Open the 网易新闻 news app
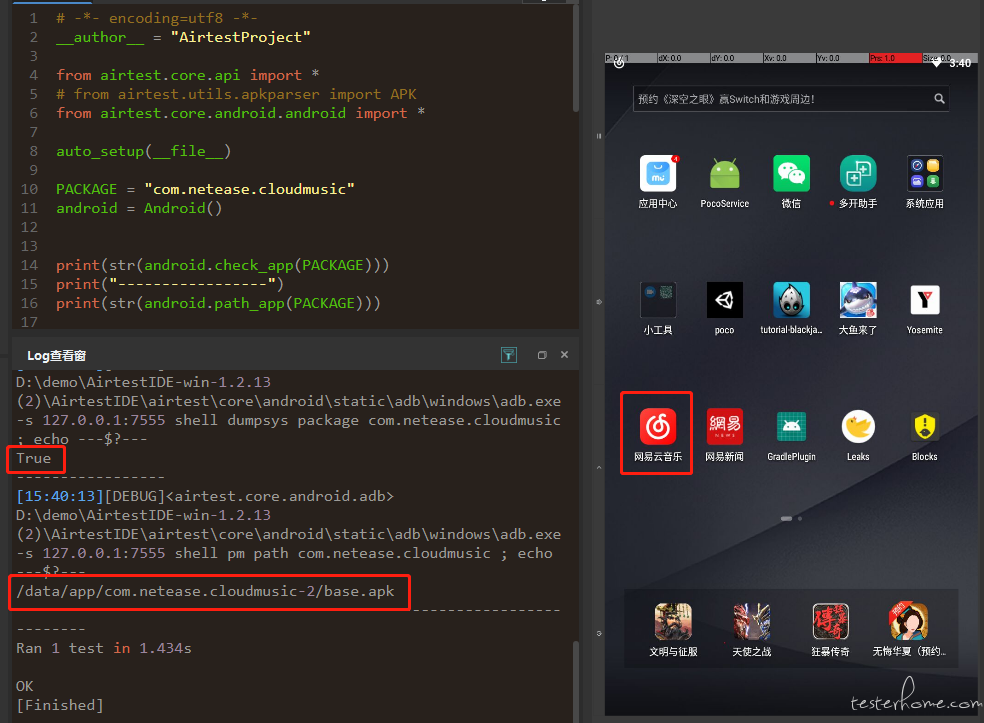The image size is (984, 723). click(724, 427)
